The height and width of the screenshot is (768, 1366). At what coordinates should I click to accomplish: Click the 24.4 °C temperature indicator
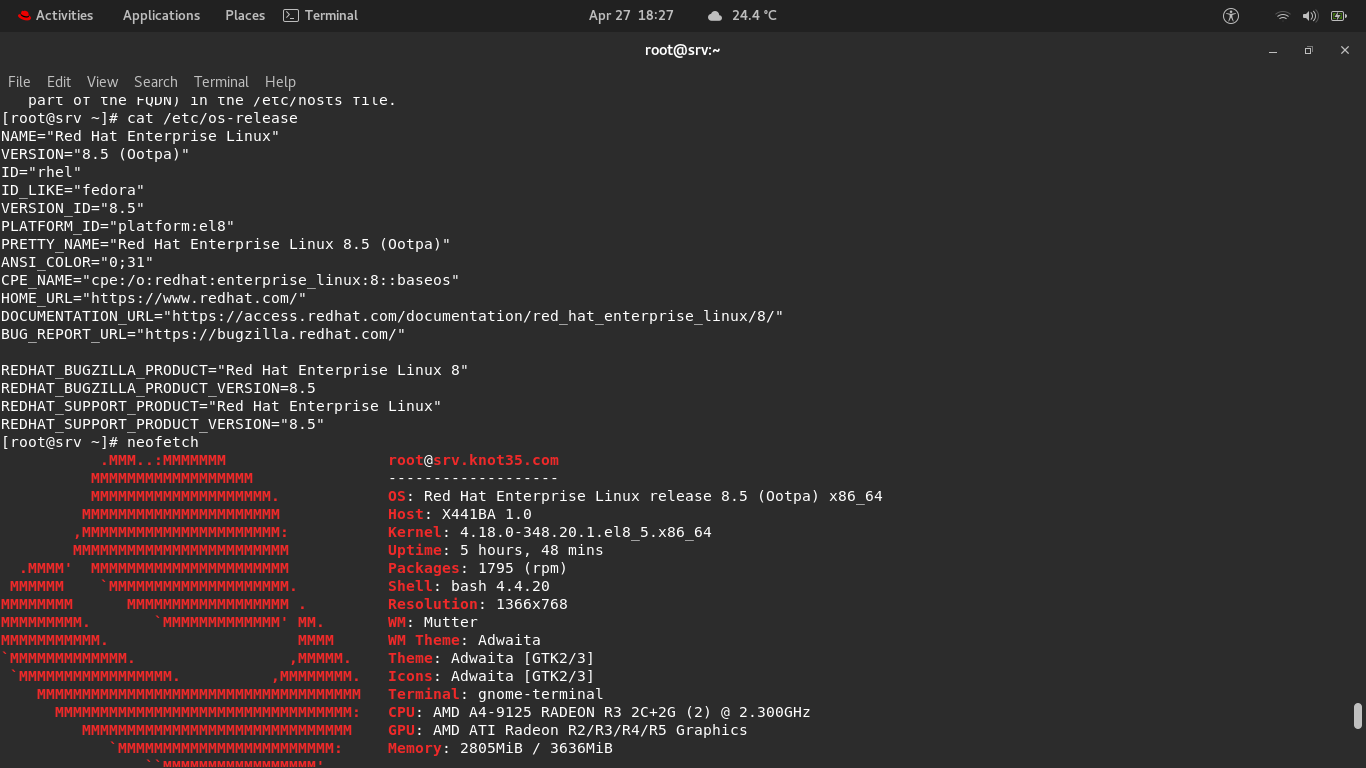point(754,15)
